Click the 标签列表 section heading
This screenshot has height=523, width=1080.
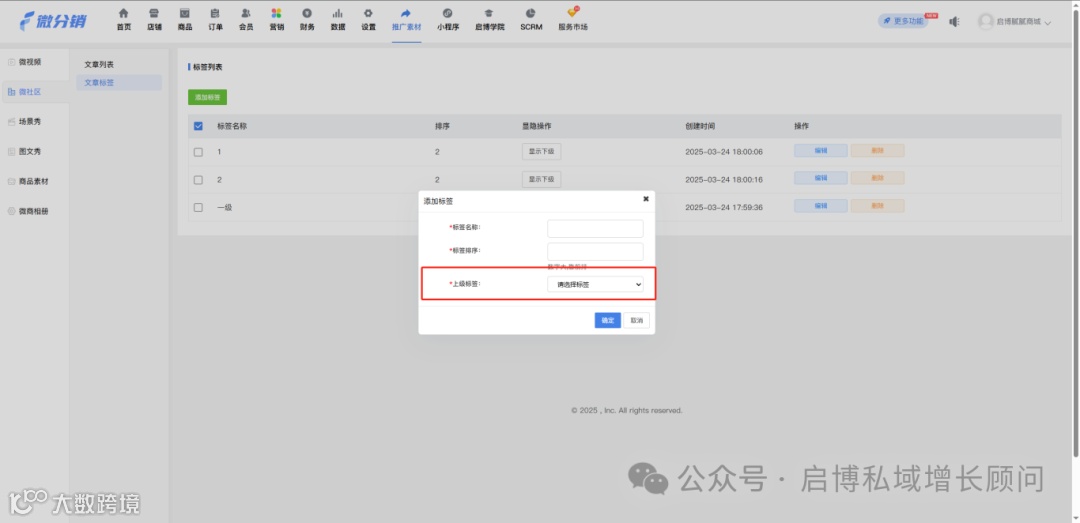(x=207, y=68)
